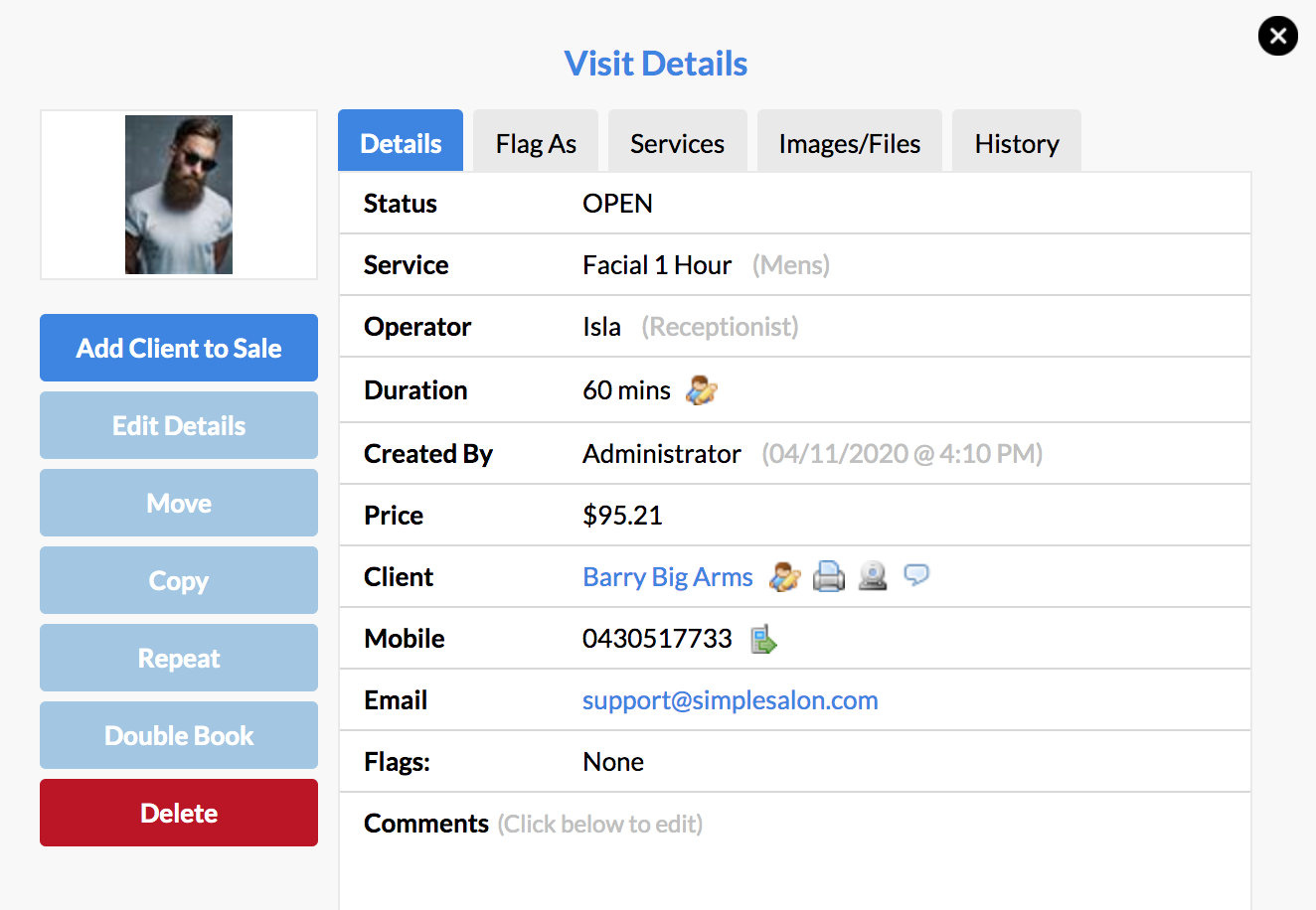
Task: Open the Barry Big Arms client link
Action: tap(668, 577)
